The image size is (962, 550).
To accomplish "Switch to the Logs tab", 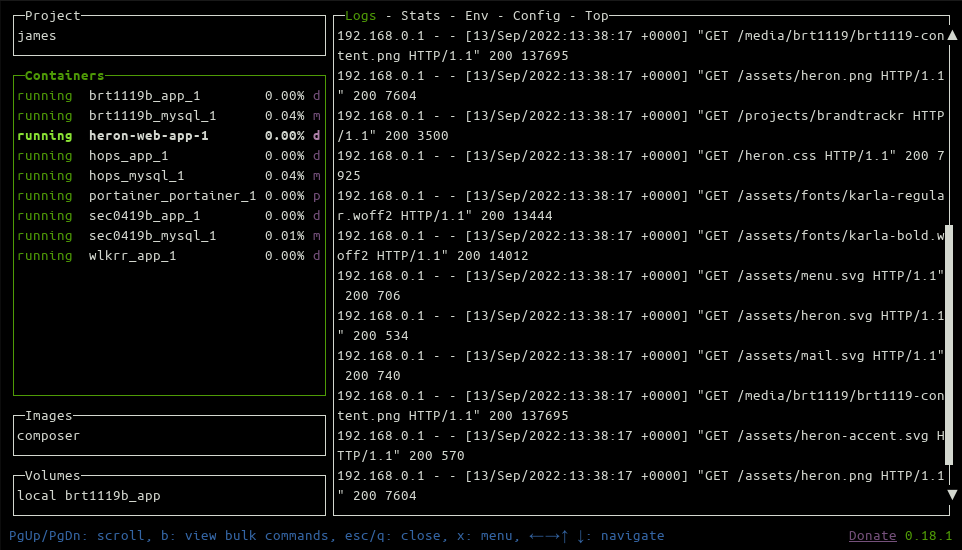I will (360, 16).
